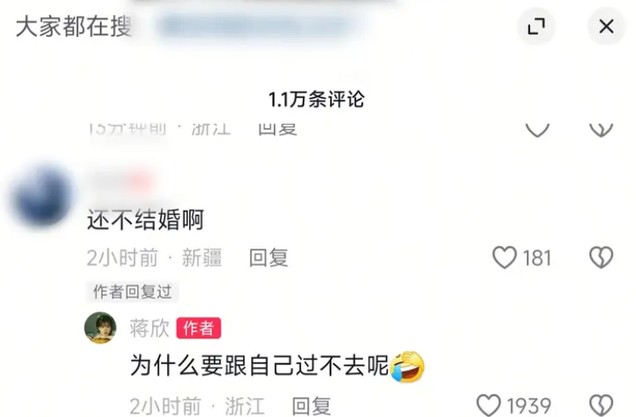Tap the laughing-crying emoji in the reply
Screen dimensions: 636x417
[407, 366]
